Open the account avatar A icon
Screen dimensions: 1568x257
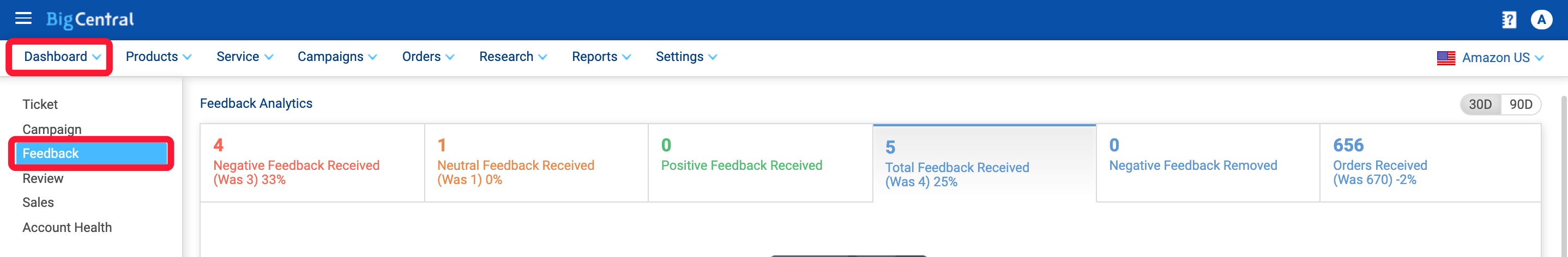tap(1541, 20)
